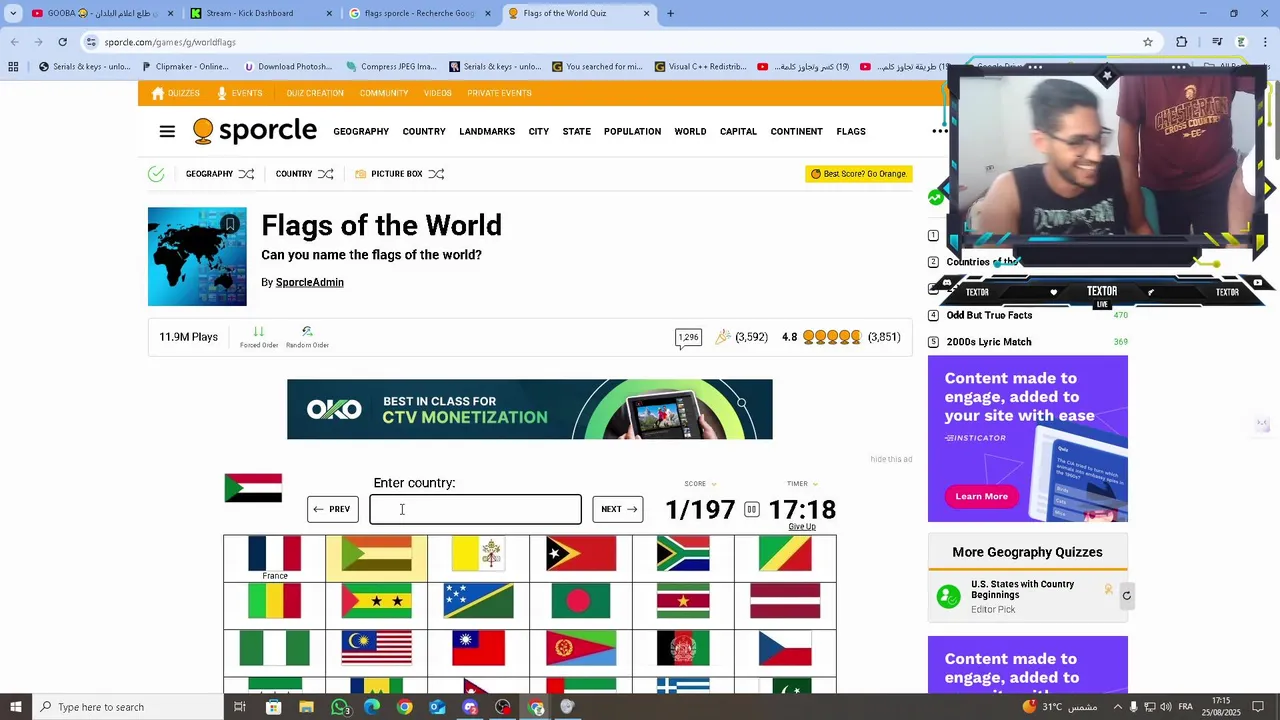Focus the Enter country input field
This screenshot has height=720, width=1280.
pos(475,509)
